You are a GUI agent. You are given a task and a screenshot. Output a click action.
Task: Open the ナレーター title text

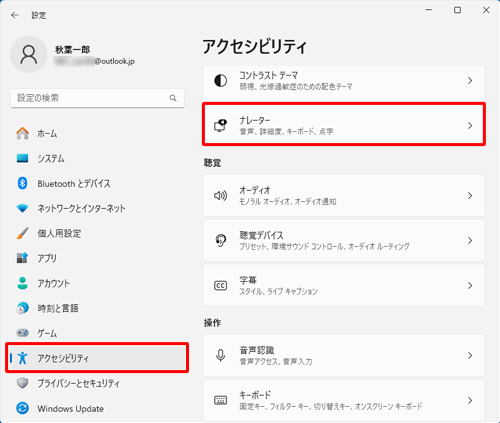(x=255, y=120)
